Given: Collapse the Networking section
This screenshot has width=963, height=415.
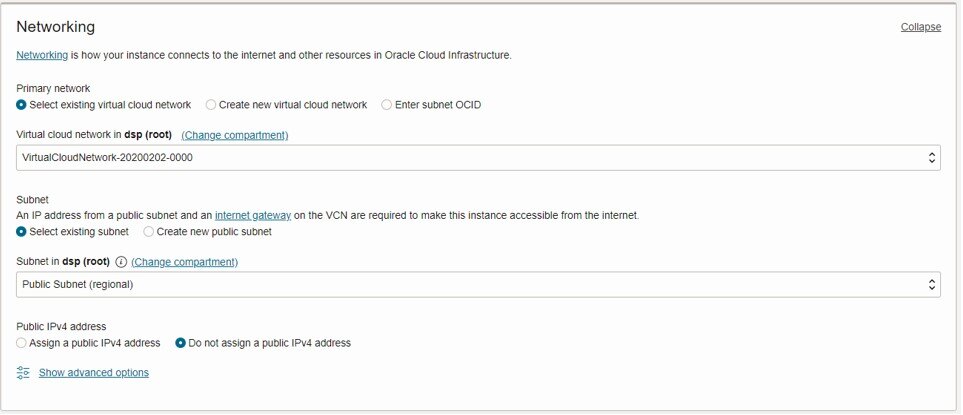Looking at the screenshot, I should coord(921,27).
